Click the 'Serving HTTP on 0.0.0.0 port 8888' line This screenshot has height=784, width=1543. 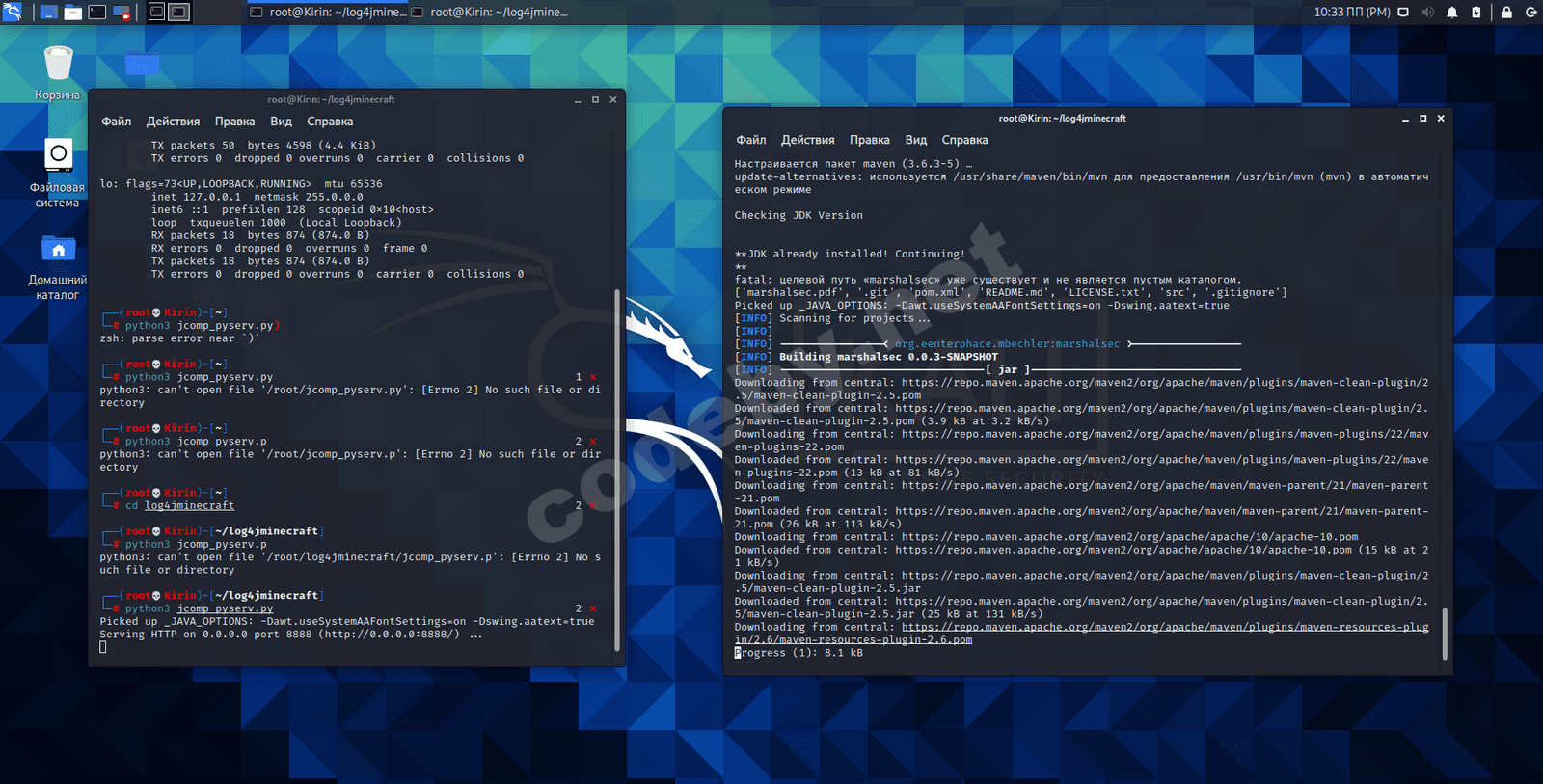[291, 635]
